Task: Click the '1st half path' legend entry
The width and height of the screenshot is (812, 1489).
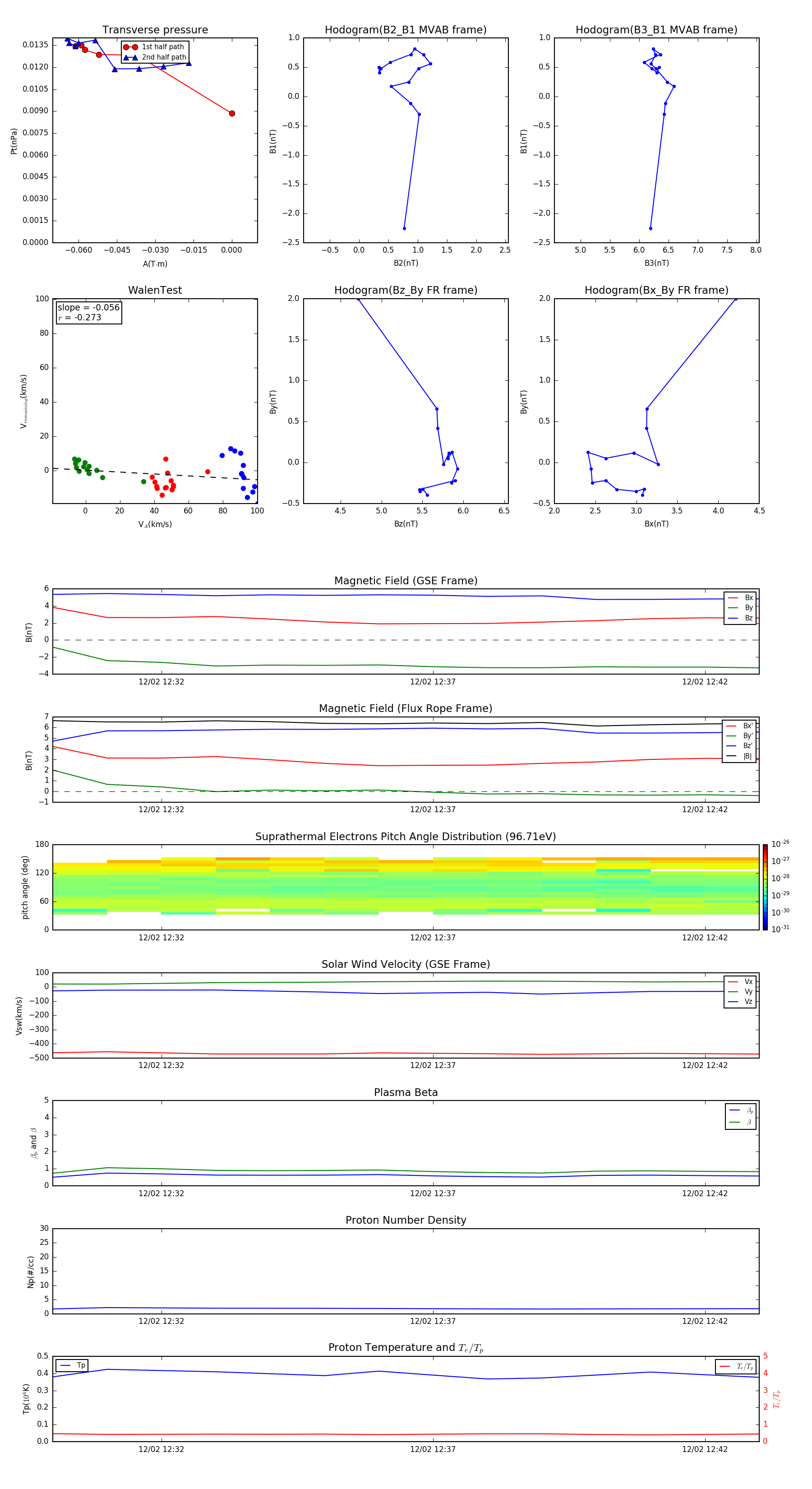Action: [154, 47]
